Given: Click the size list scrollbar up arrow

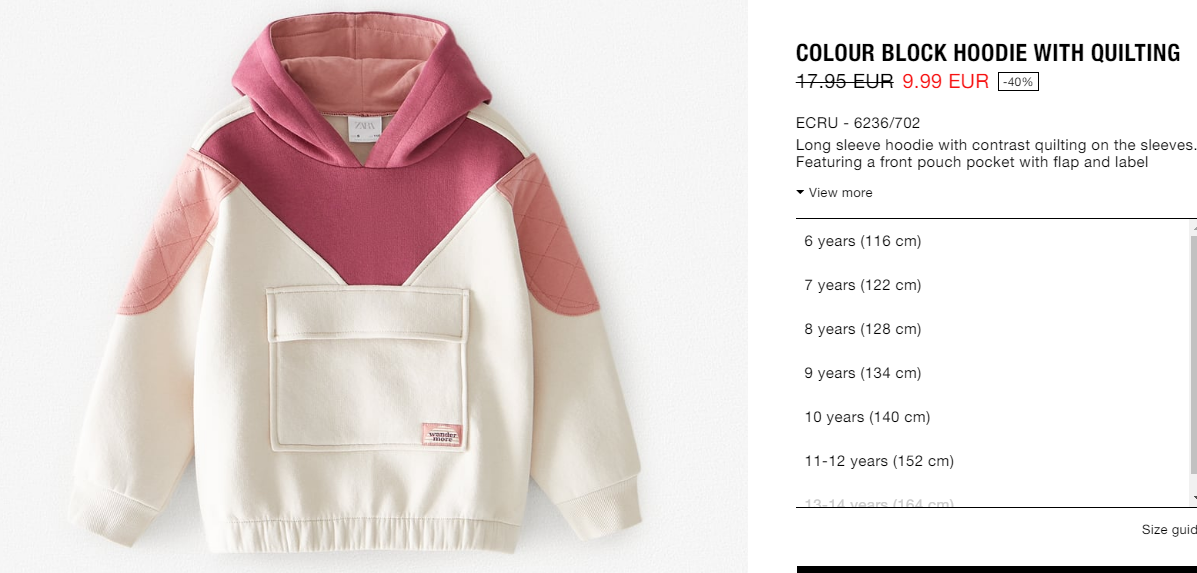Looking at the screenshot, I should click(1193, 226).
